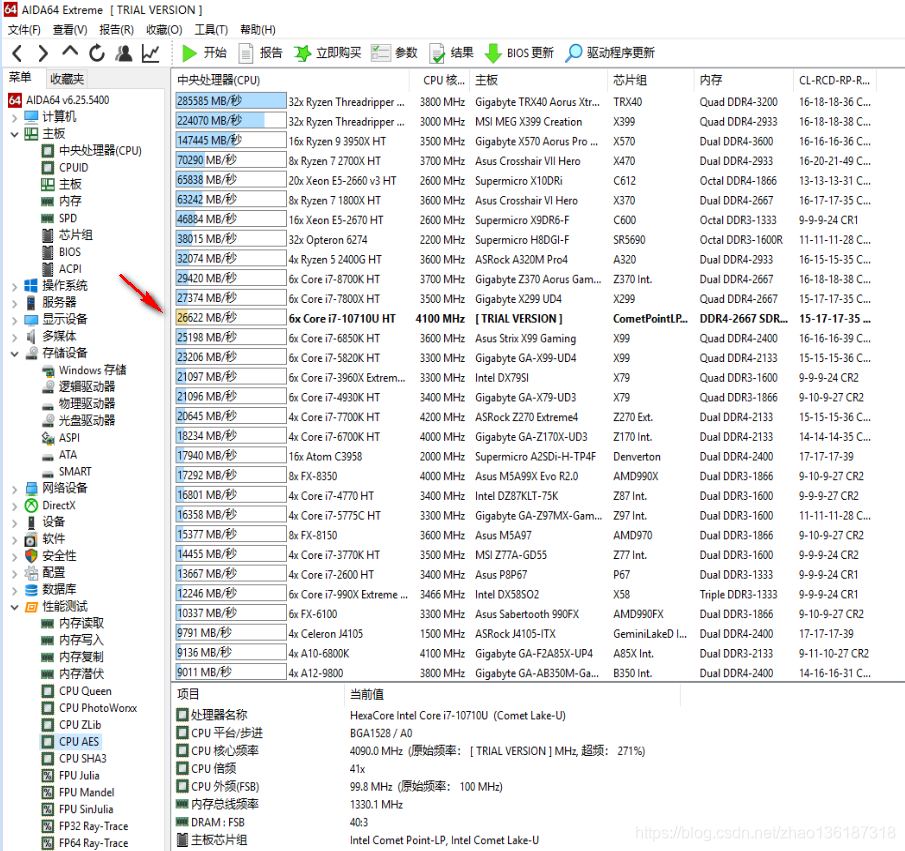Viewport: 905px width, 851px height.
Task: Click 主板 column header
Action: 538,80
